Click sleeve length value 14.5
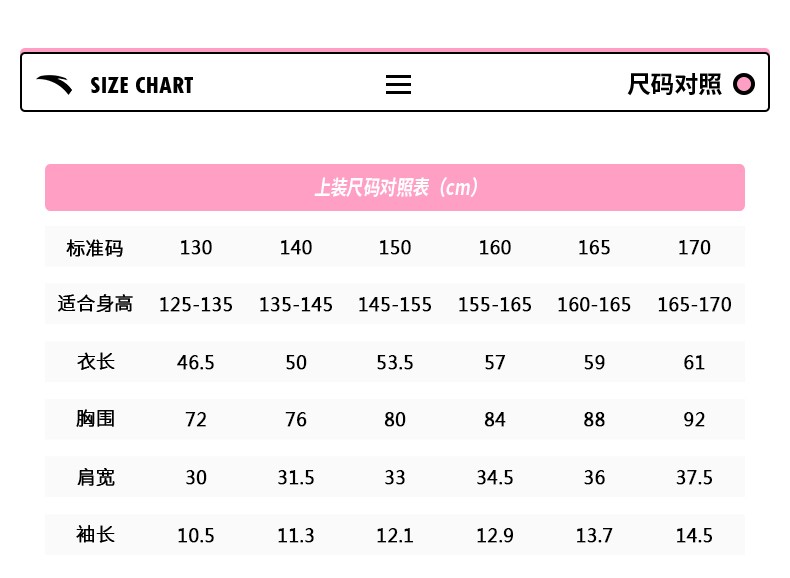The width and height of the screenshot is (790, 578). coord(694,535)
